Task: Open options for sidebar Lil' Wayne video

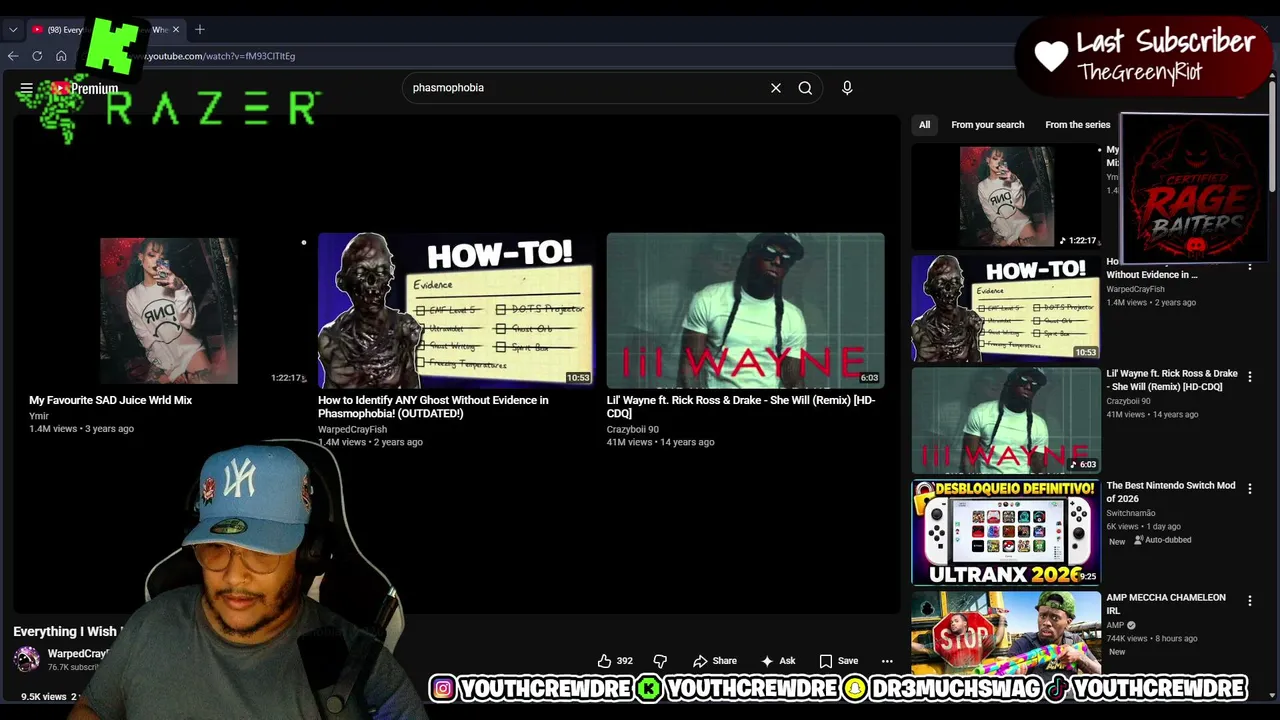Action: click(x=1249, y=377)
